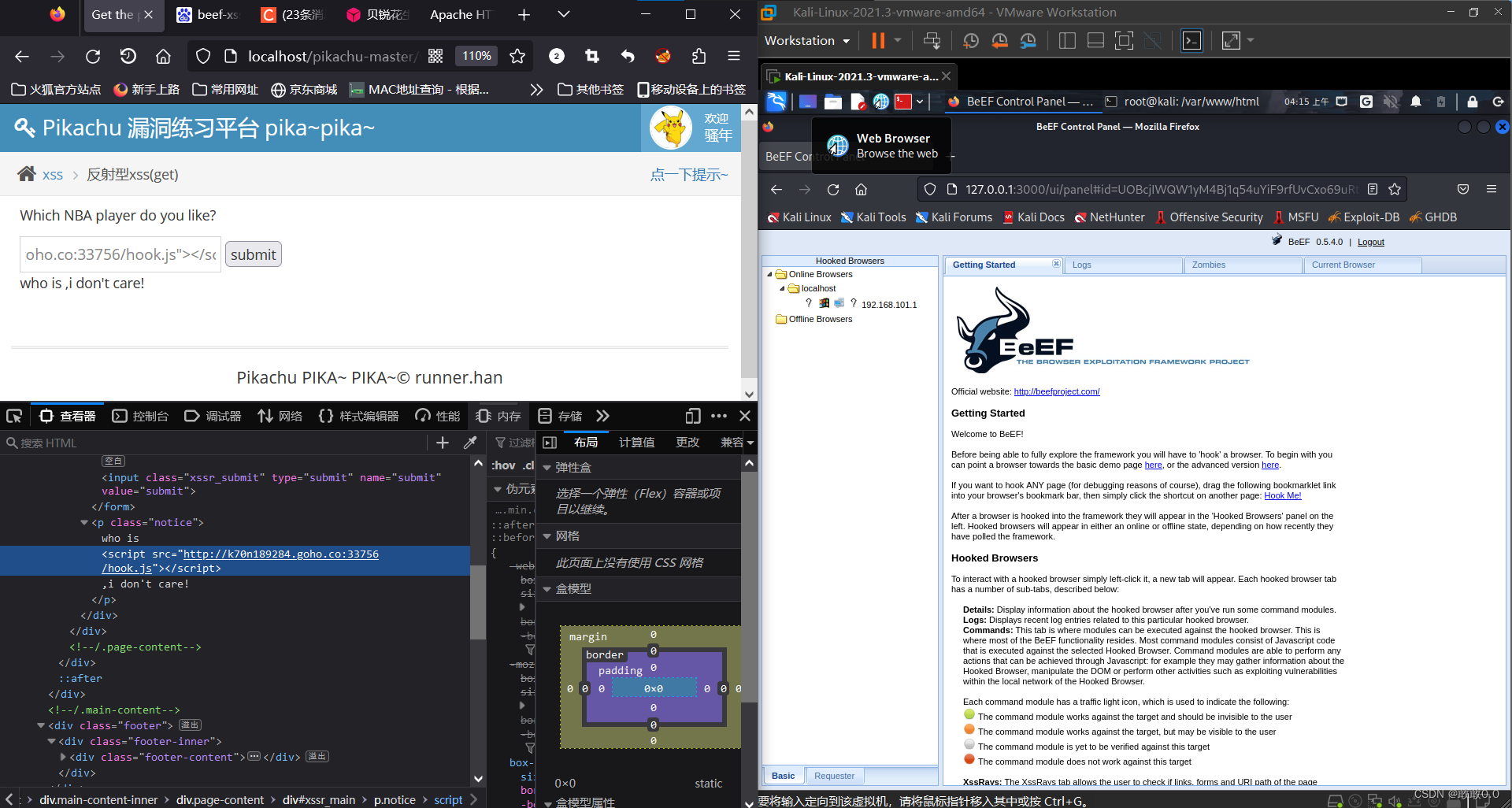This screenshot has height=808, width=1512.
Task: Open the extensions puzzle icon
Action: pos(699,56)
